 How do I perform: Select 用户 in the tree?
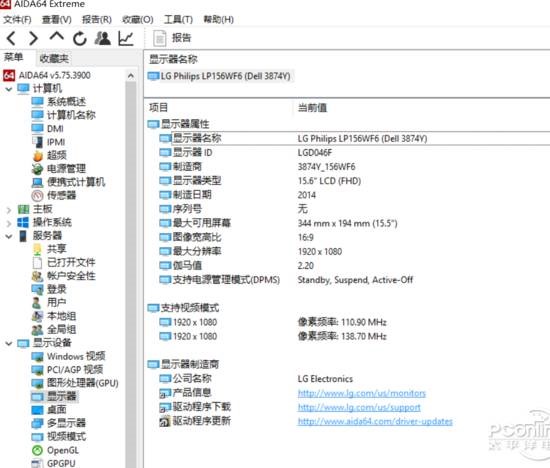point(49,302)
